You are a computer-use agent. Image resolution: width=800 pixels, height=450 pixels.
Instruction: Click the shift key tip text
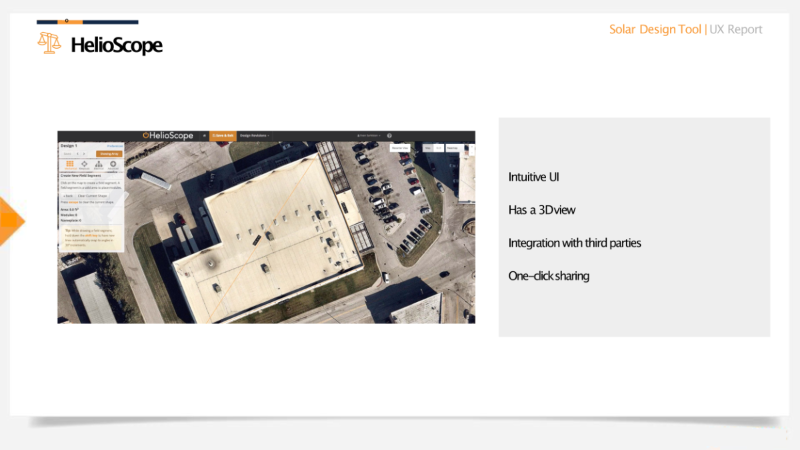[91, 235]
